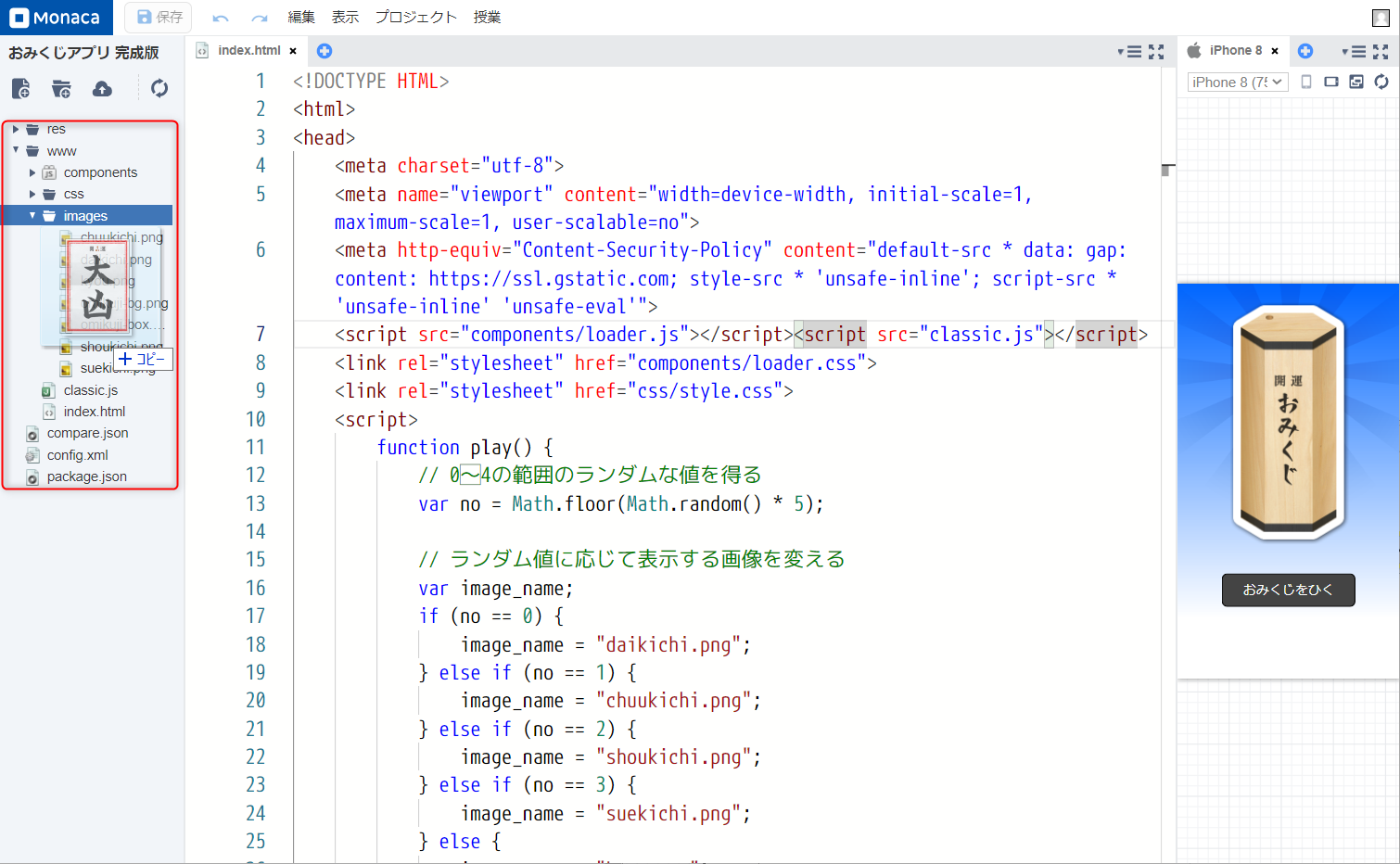Open the iPhone 8 device size dropdown
1400x864 pixels.
[x=1237, y=82]
